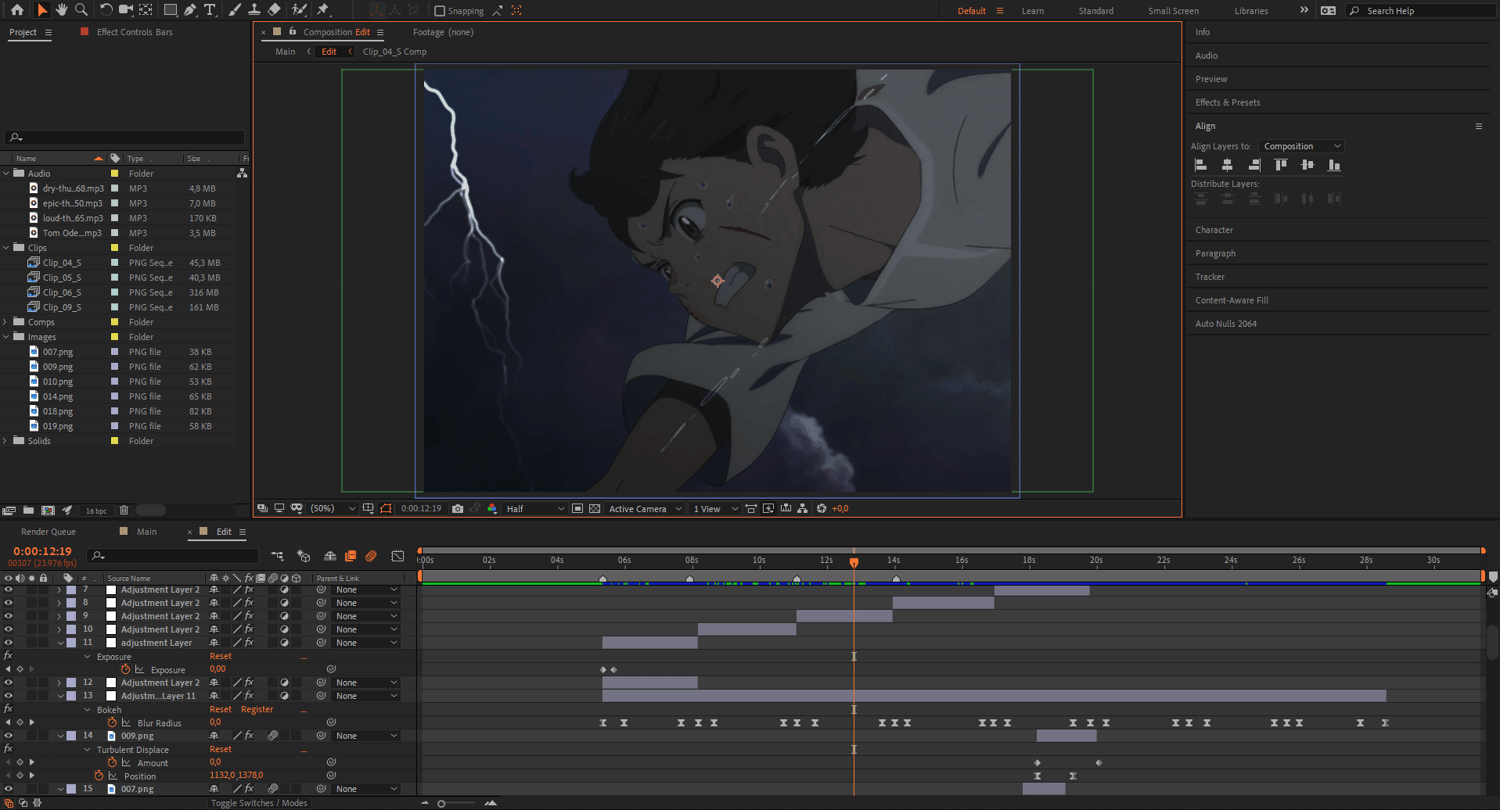Viewport: 1500px width, 810px height.
Task: Open the Tracker panel
Action: [1210, 277]
